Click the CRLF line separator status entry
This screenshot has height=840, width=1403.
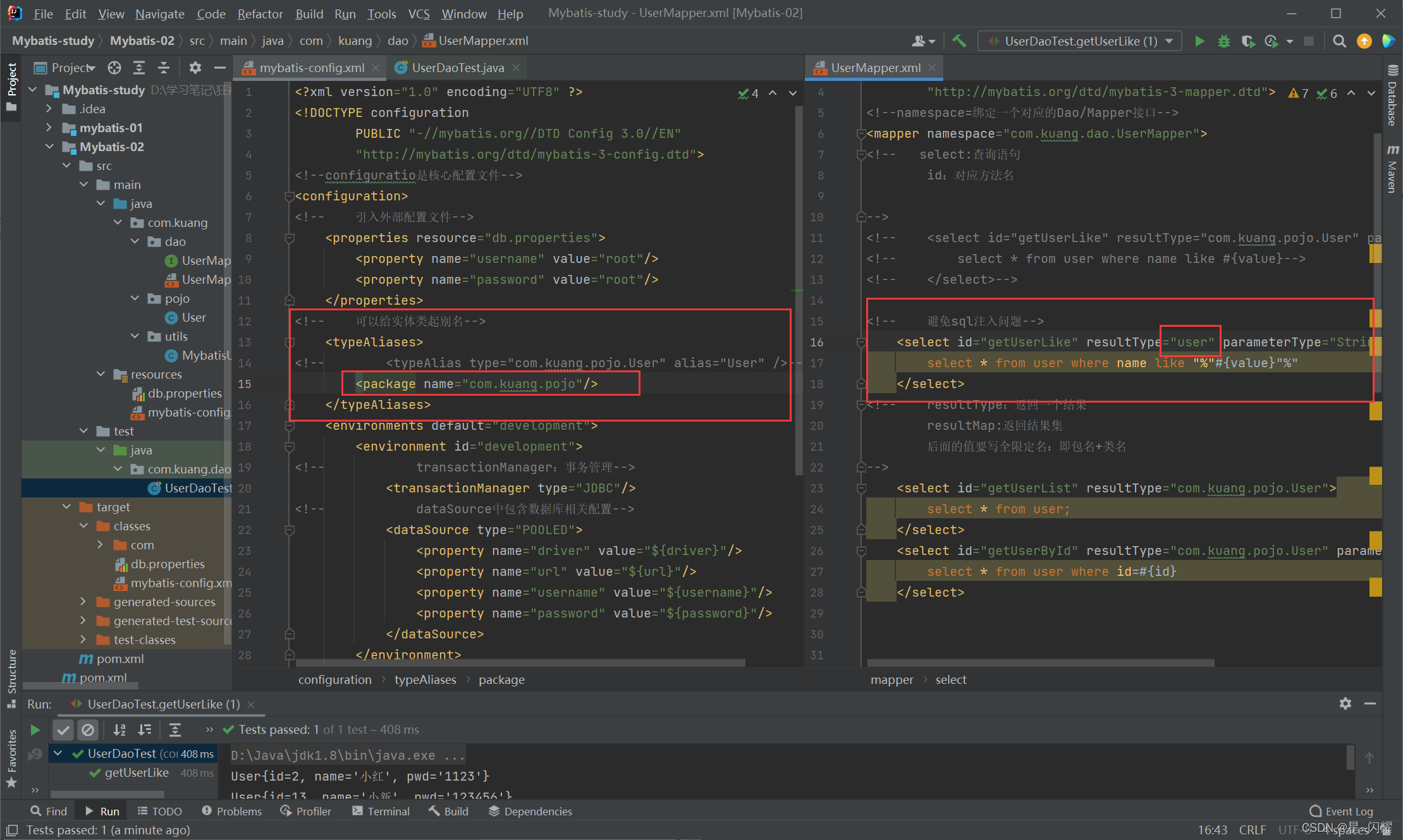tap(1252, 830)
